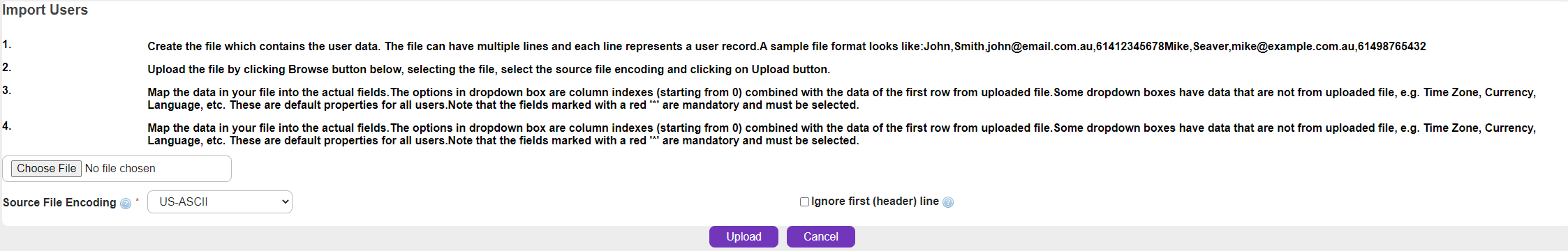Click red mandatory asterisk beside Source File Encoding
This screenshot has width=1568, height=251.
[137, 201]
